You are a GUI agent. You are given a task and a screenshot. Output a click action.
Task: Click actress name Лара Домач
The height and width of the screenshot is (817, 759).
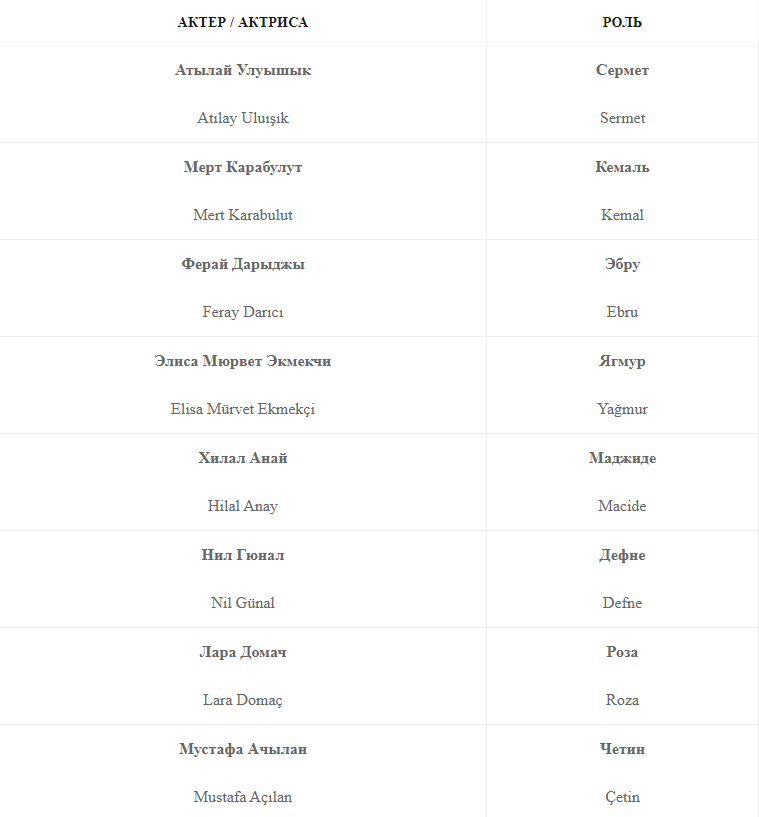point(243,652)
